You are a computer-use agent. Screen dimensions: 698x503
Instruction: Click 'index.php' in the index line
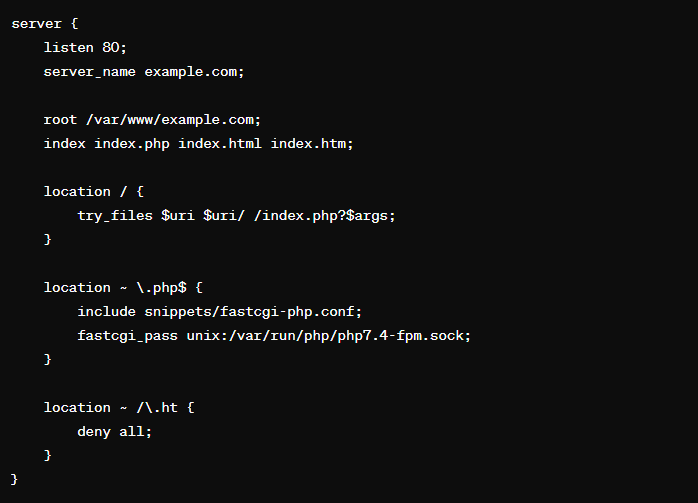[x=132, y=144]
